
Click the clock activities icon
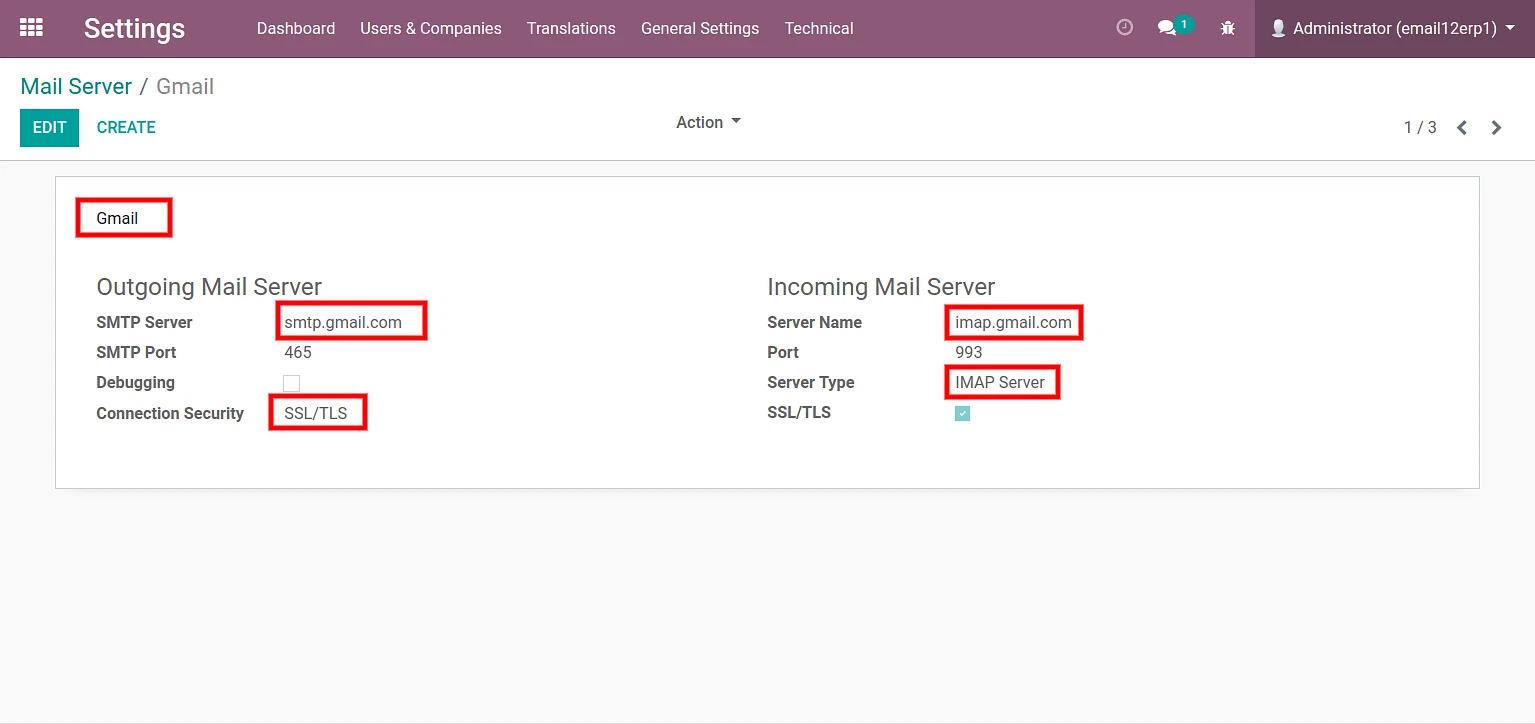[1124, 28]
